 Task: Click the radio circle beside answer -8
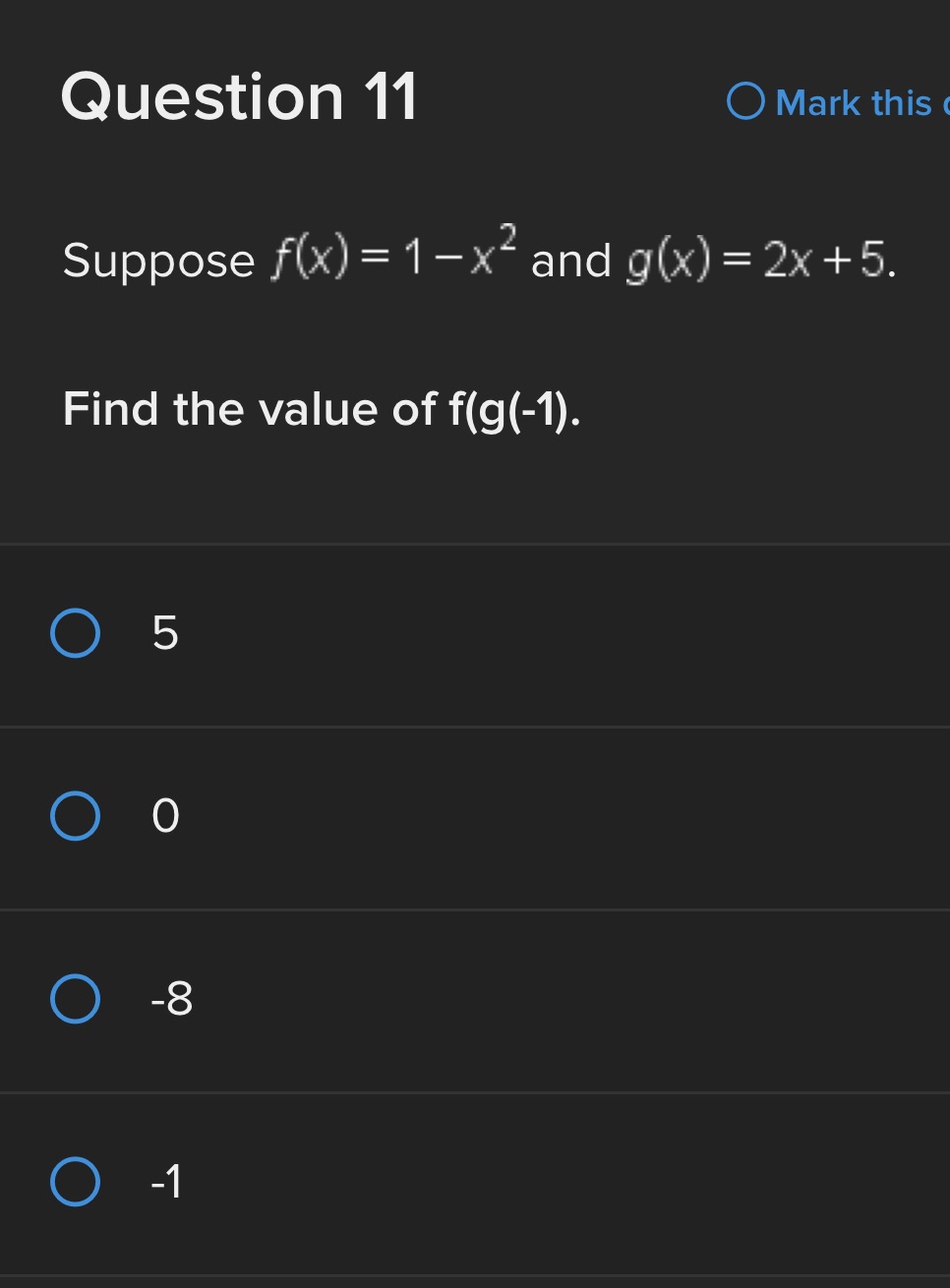(75, 1000)
